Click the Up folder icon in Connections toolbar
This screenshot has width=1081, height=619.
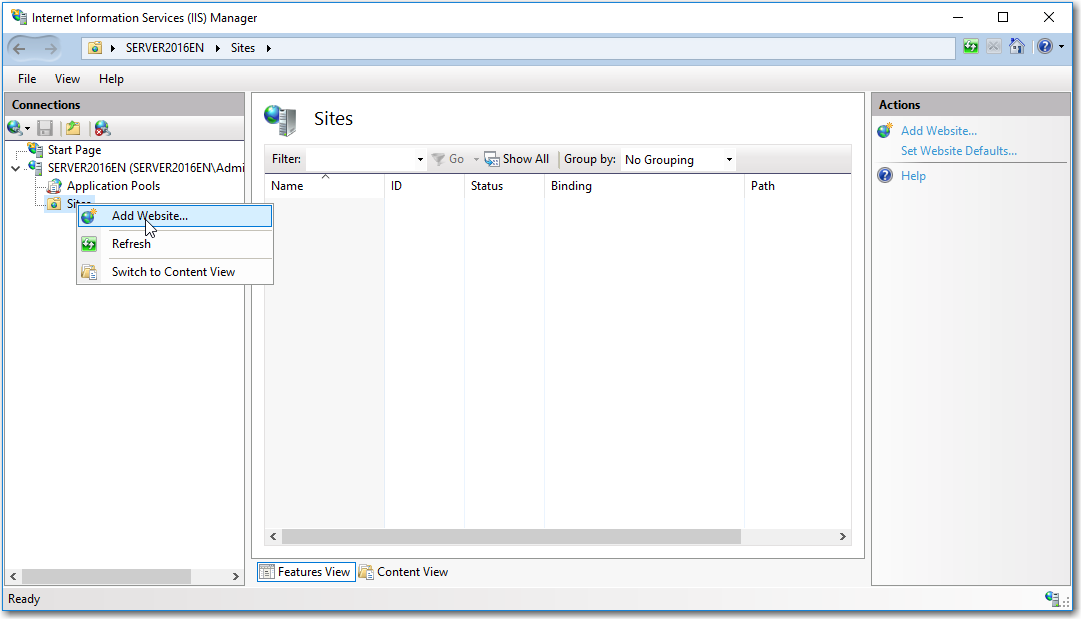[x=73, y=128]
